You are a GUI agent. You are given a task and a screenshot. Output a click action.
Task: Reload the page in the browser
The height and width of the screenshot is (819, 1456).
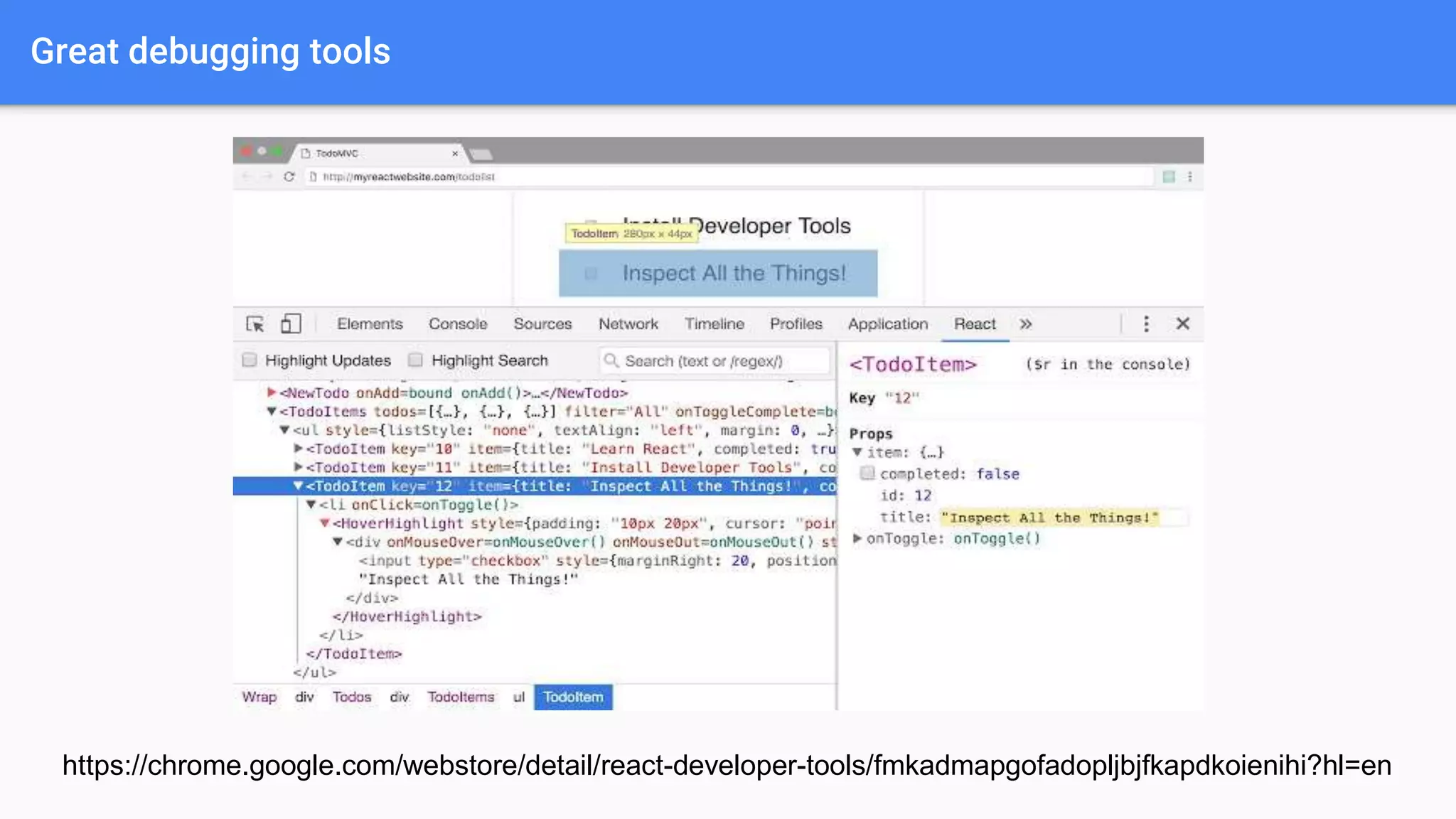pos(289,176)
